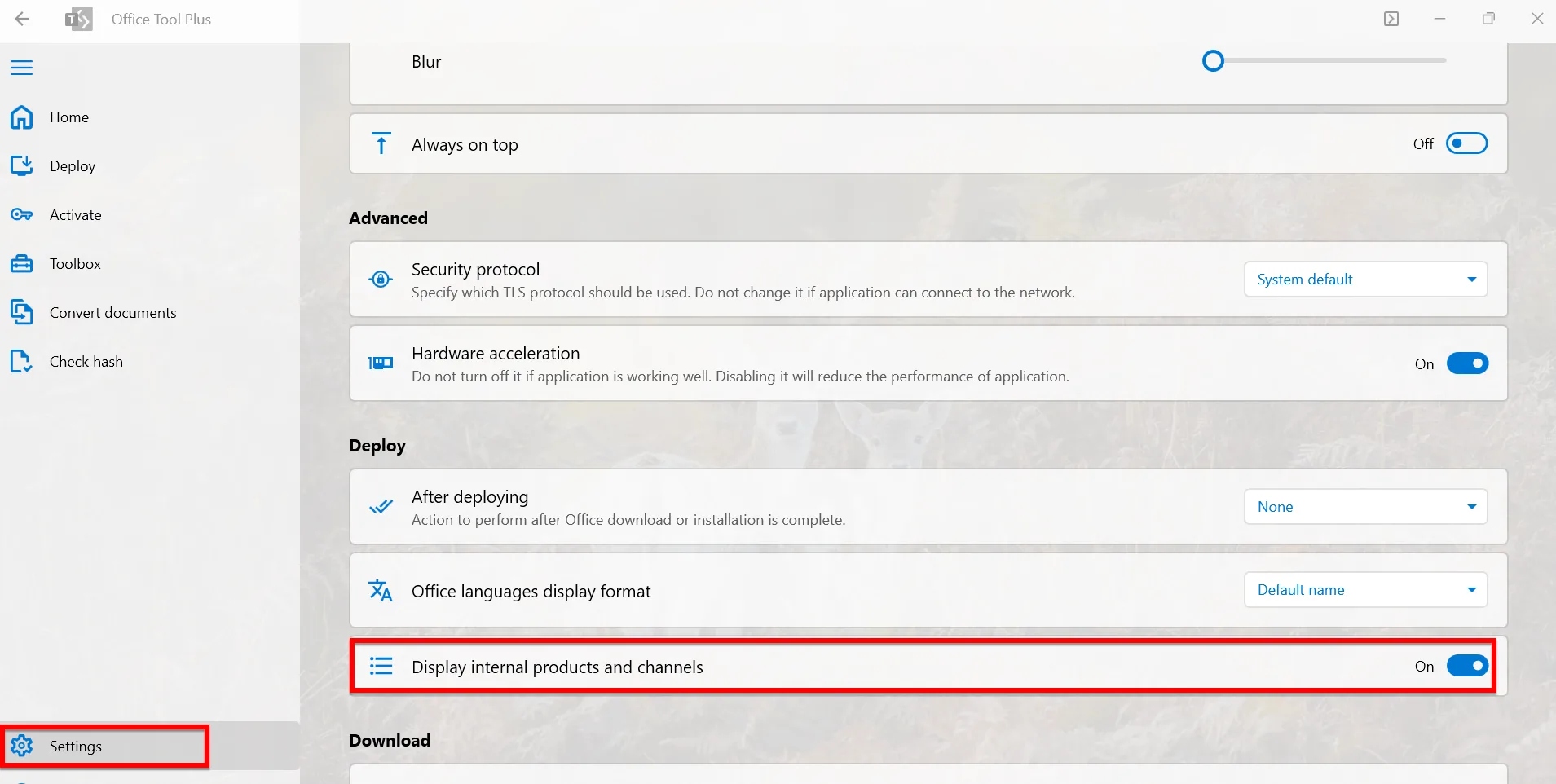Click the Blur label

click(426, 62)
